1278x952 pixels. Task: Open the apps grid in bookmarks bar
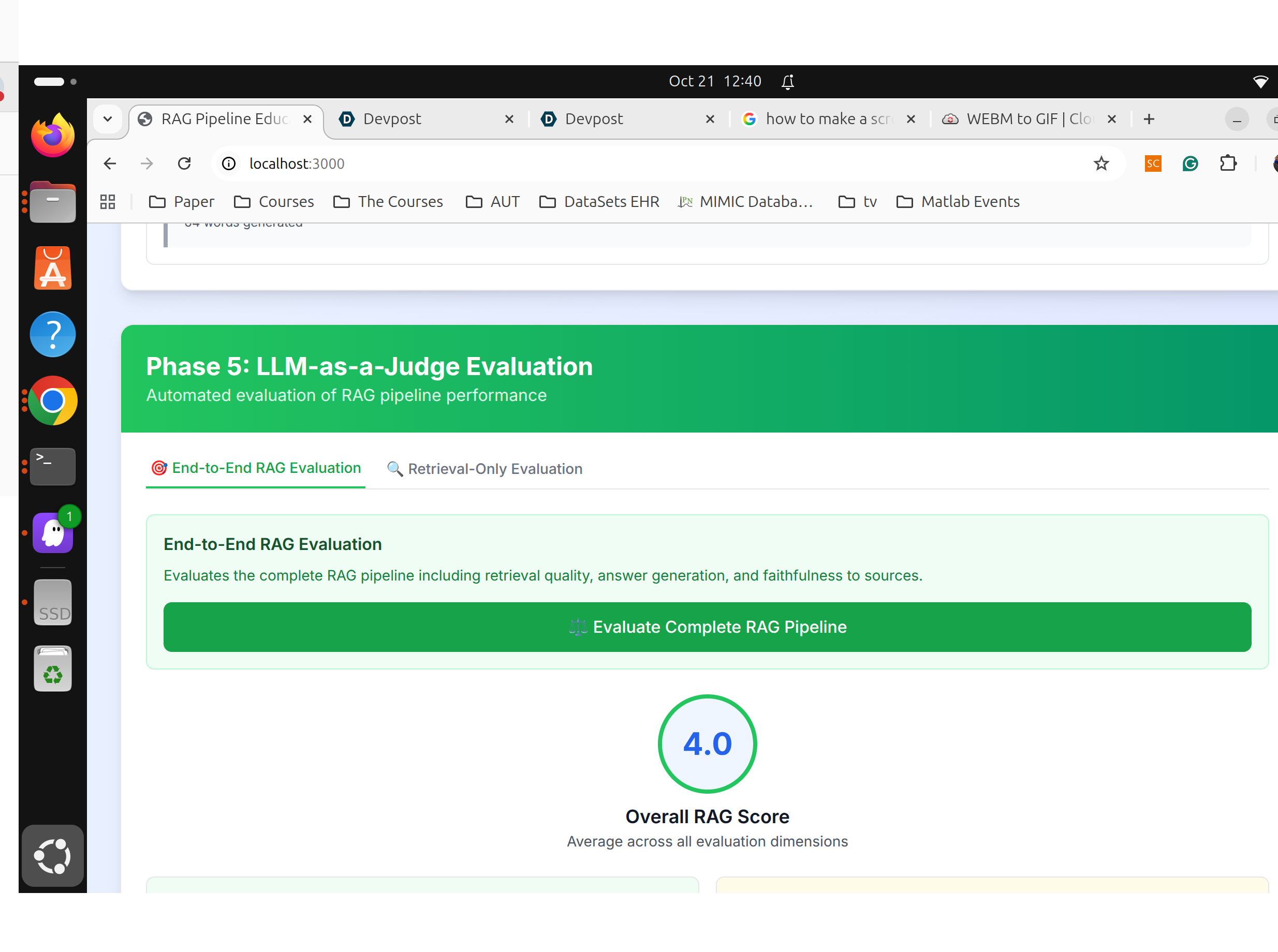[108, 202]
